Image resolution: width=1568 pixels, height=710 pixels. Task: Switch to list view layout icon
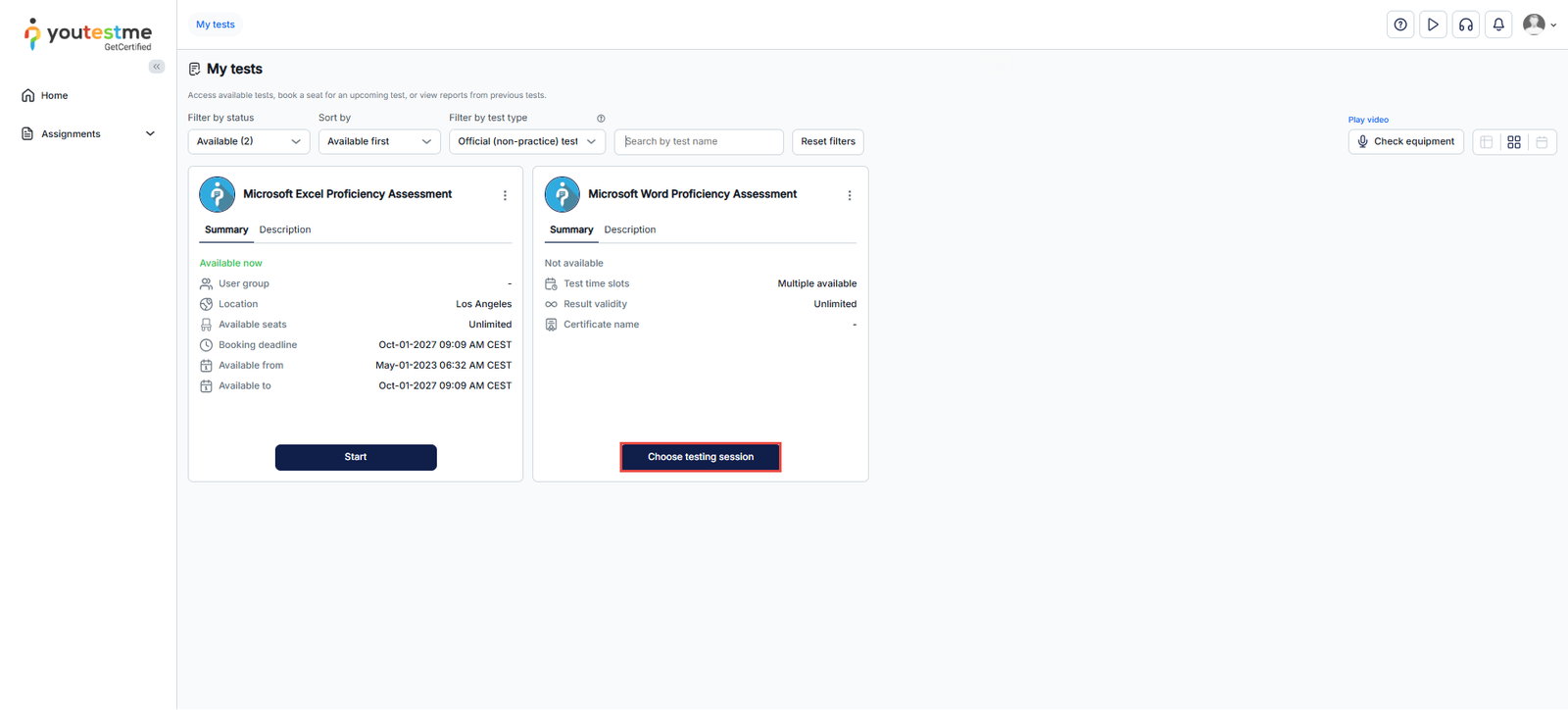tap(1487, 142)
